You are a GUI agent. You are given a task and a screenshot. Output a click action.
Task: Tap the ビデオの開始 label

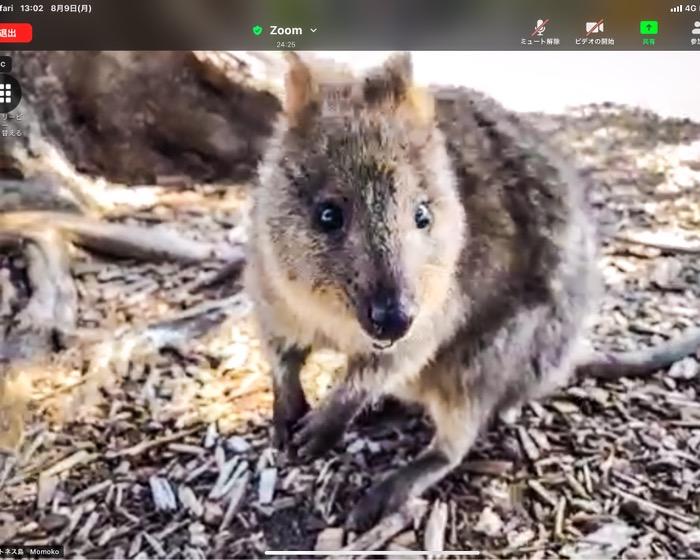click(x=594, y=42)
